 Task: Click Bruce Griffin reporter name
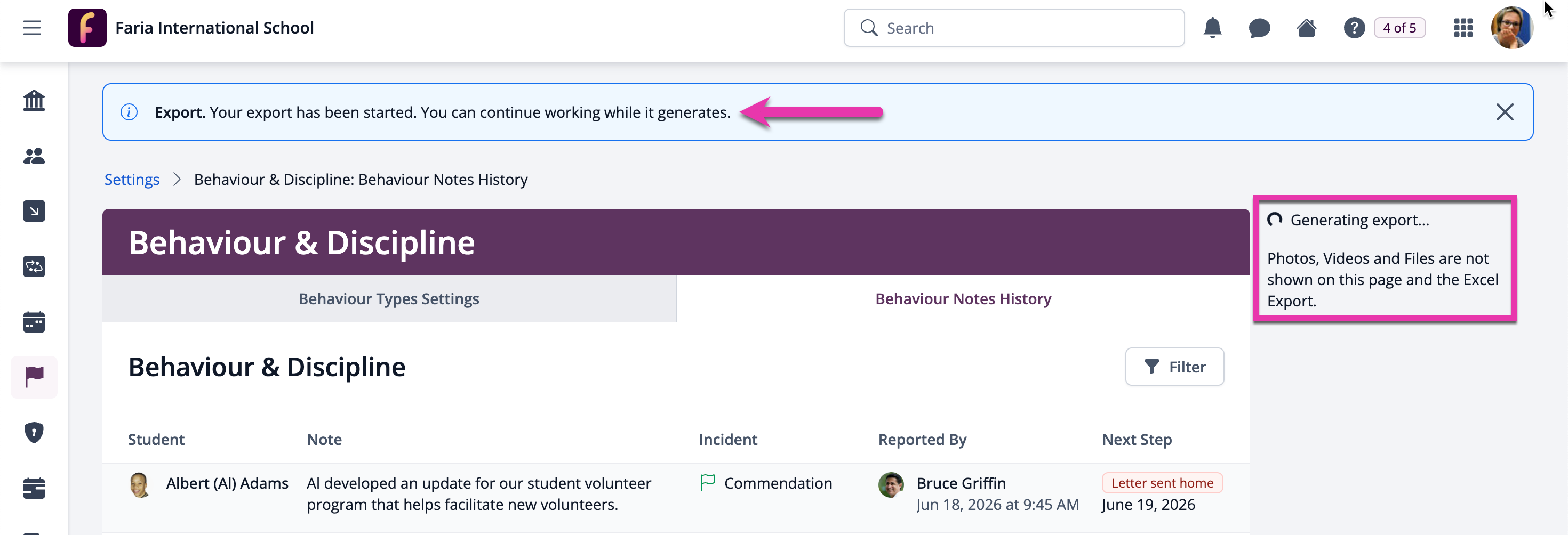[x=961, y=483]
